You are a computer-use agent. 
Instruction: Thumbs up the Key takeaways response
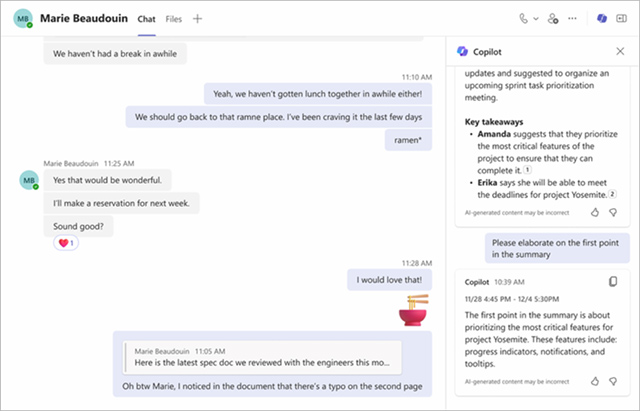(594, 212)
